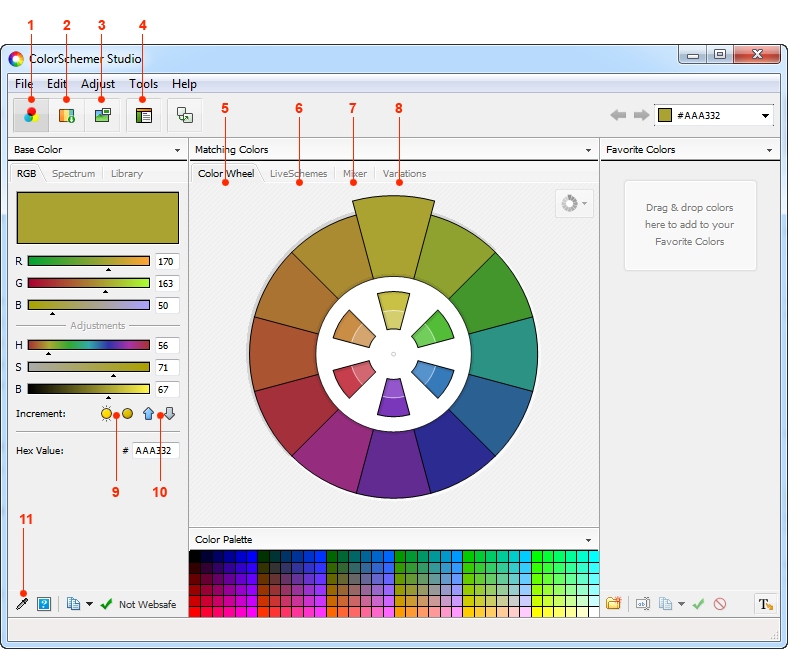Toggle the Not Websafe green checkmark
The height and width of the screenshot is (649, 788).
[x=106, y=604]
